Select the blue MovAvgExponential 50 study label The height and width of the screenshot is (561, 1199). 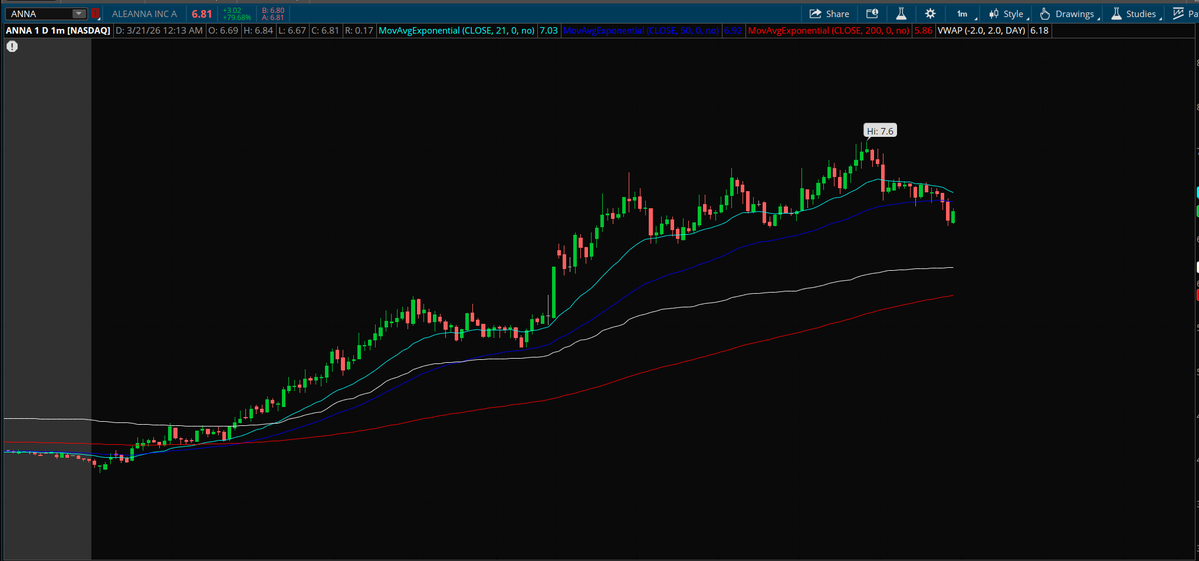click(641, 31)
